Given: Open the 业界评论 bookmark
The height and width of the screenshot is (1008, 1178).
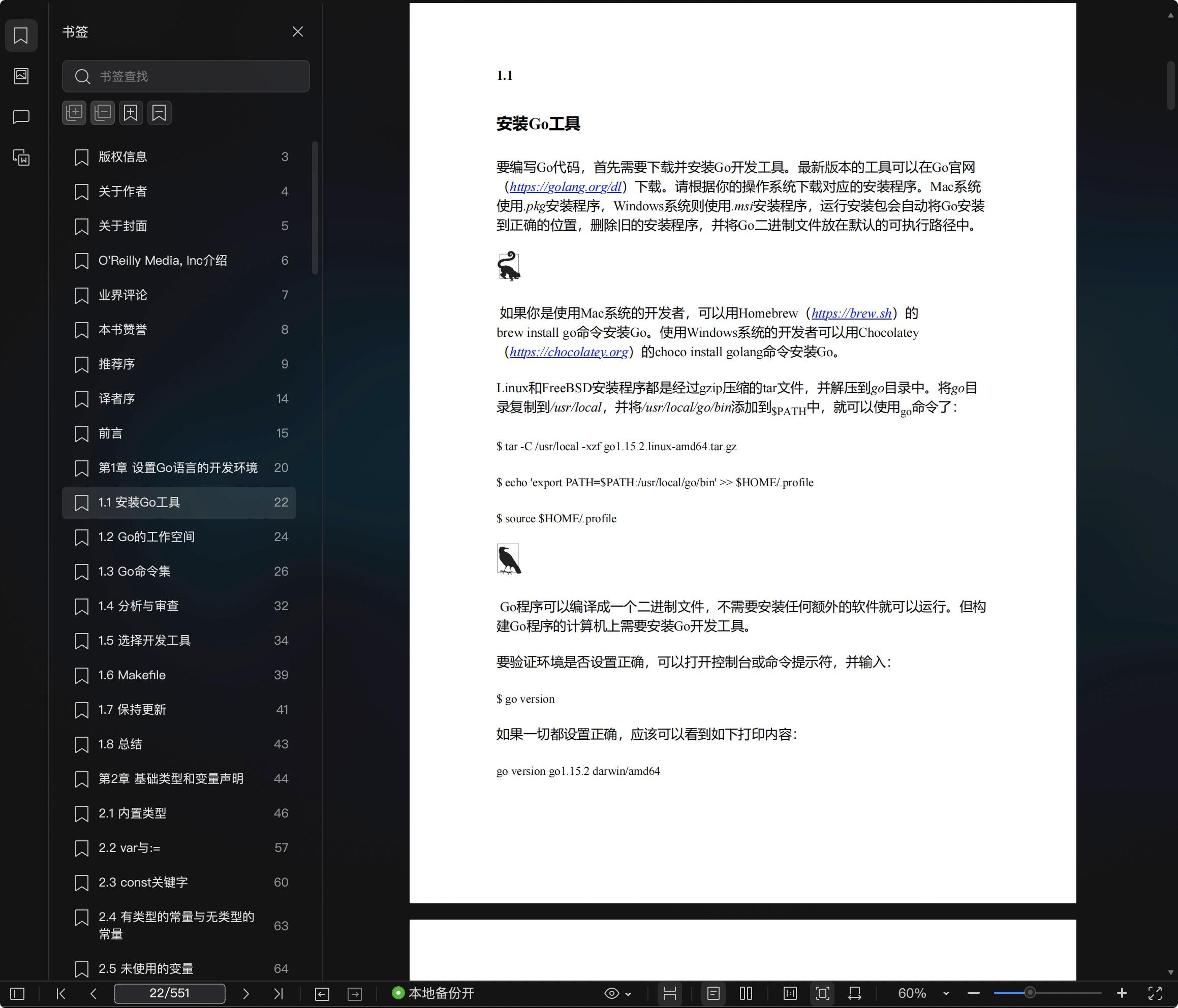Looking at the screenshot, I should click(x=179, y=295).
